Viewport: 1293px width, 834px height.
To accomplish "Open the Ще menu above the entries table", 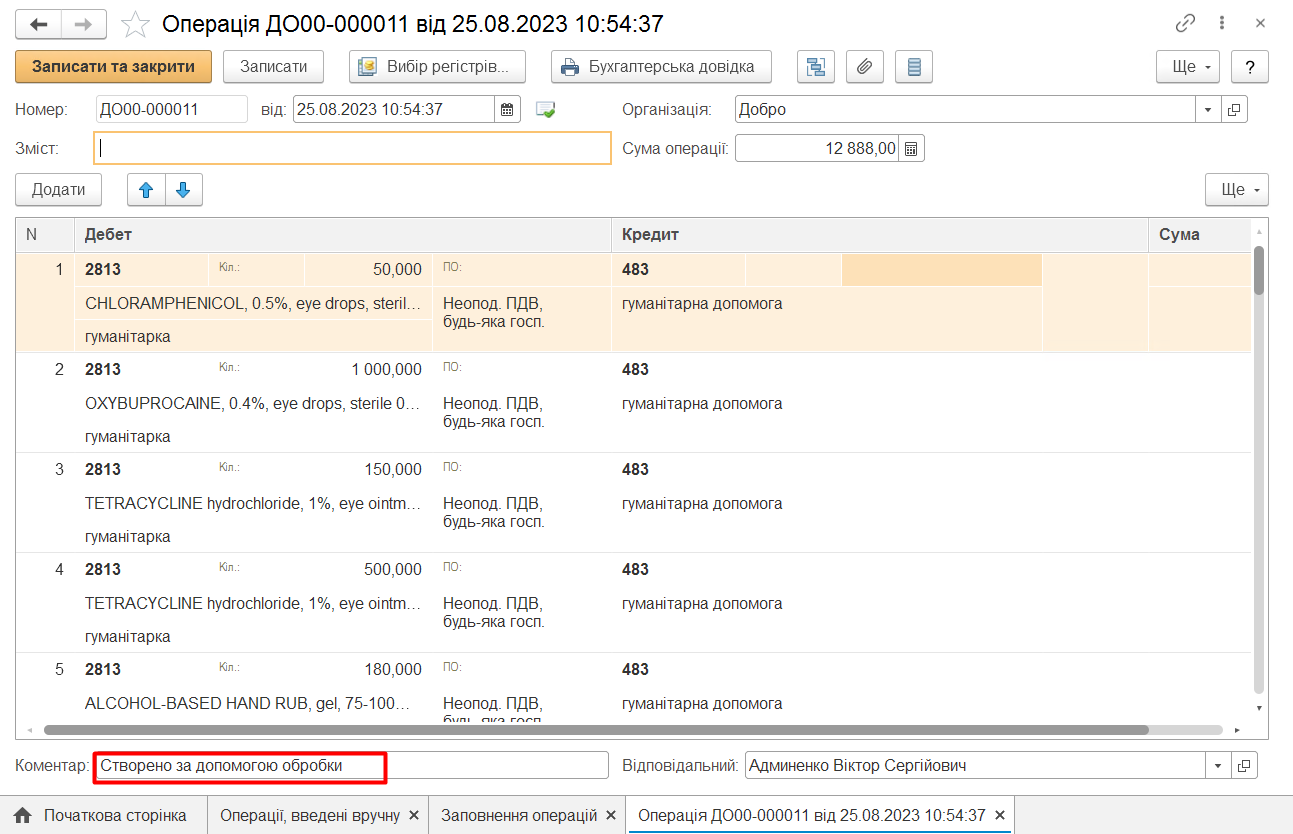I will (1237, 190).
